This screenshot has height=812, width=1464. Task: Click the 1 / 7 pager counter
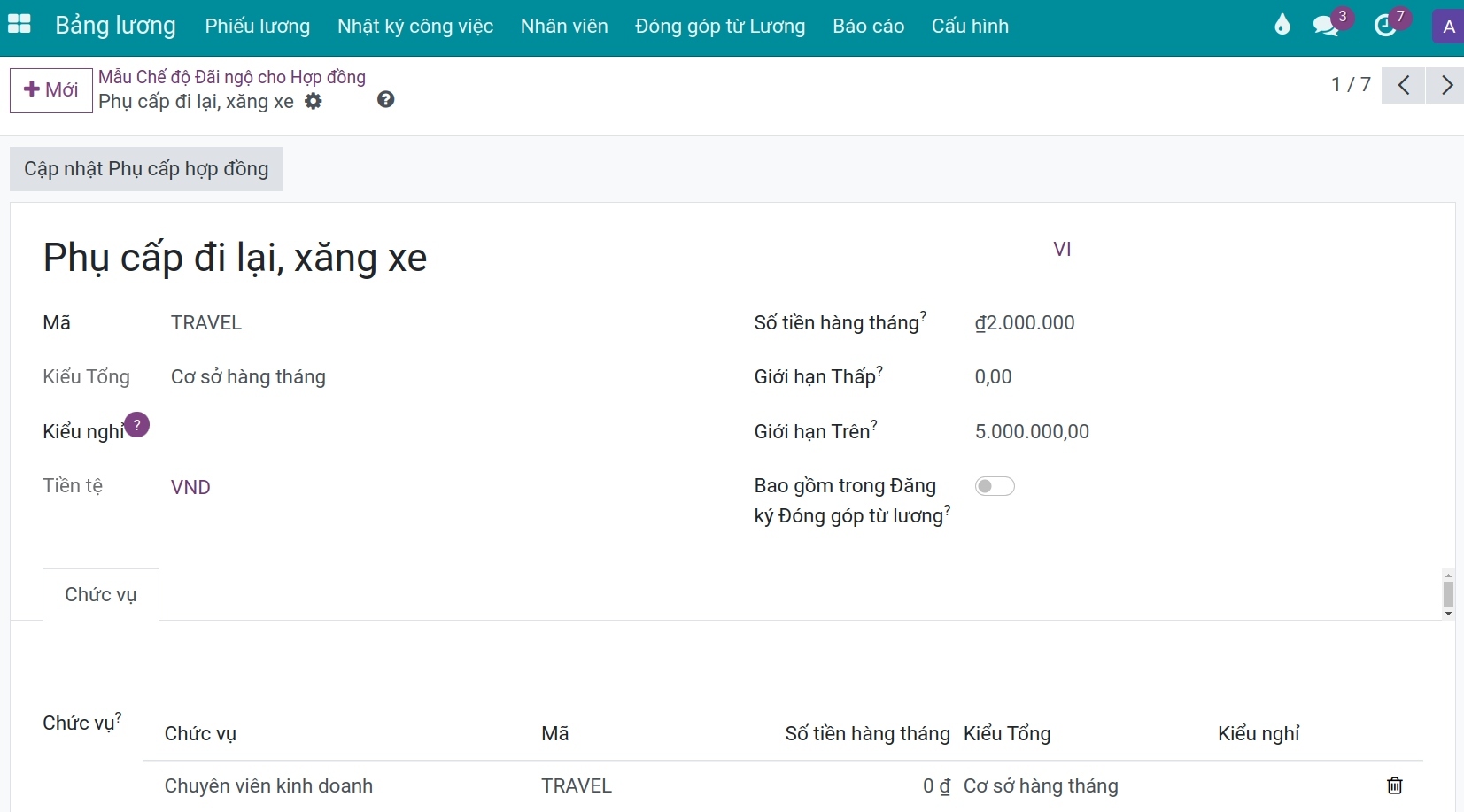pyautogui.click(x=1351, y=85)
